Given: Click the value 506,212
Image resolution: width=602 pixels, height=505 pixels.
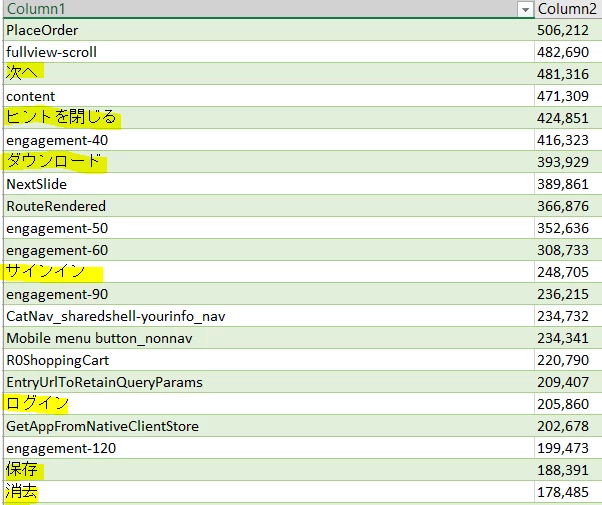Looking at the screenshot, I should (x=562, y=30).
